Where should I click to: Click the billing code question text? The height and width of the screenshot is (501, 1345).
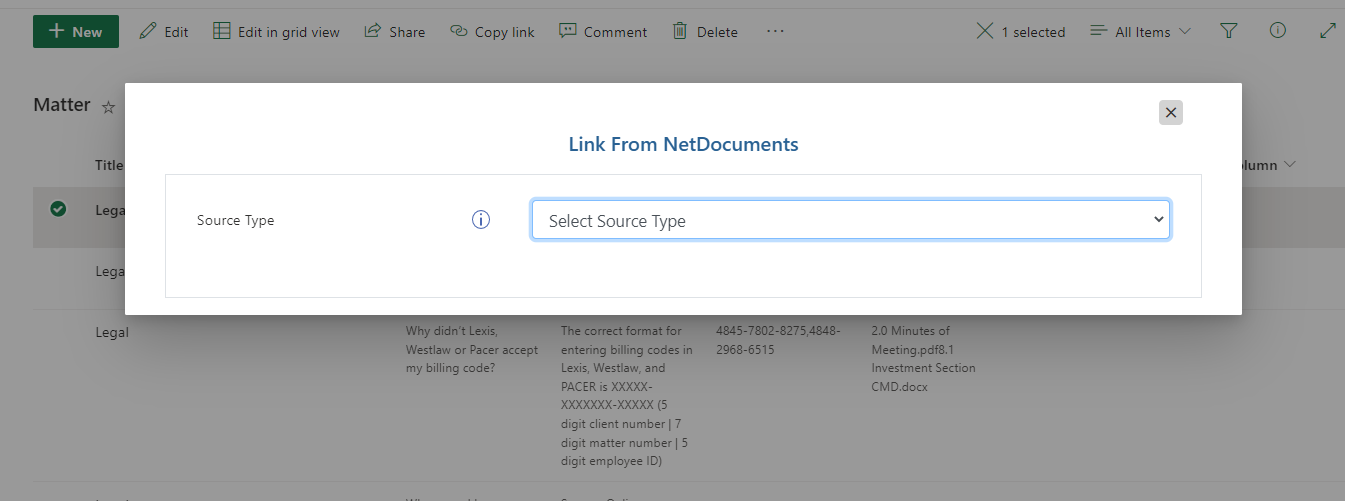[472, 349]
